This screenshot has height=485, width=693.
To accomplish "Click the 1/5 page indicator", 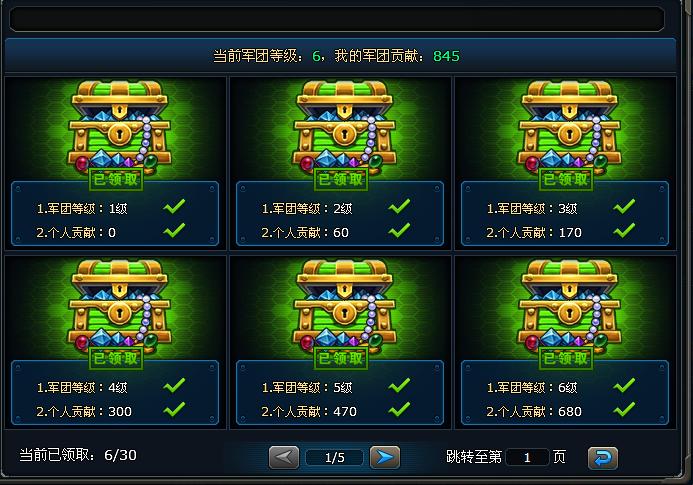I will click(x=335, y=458).
